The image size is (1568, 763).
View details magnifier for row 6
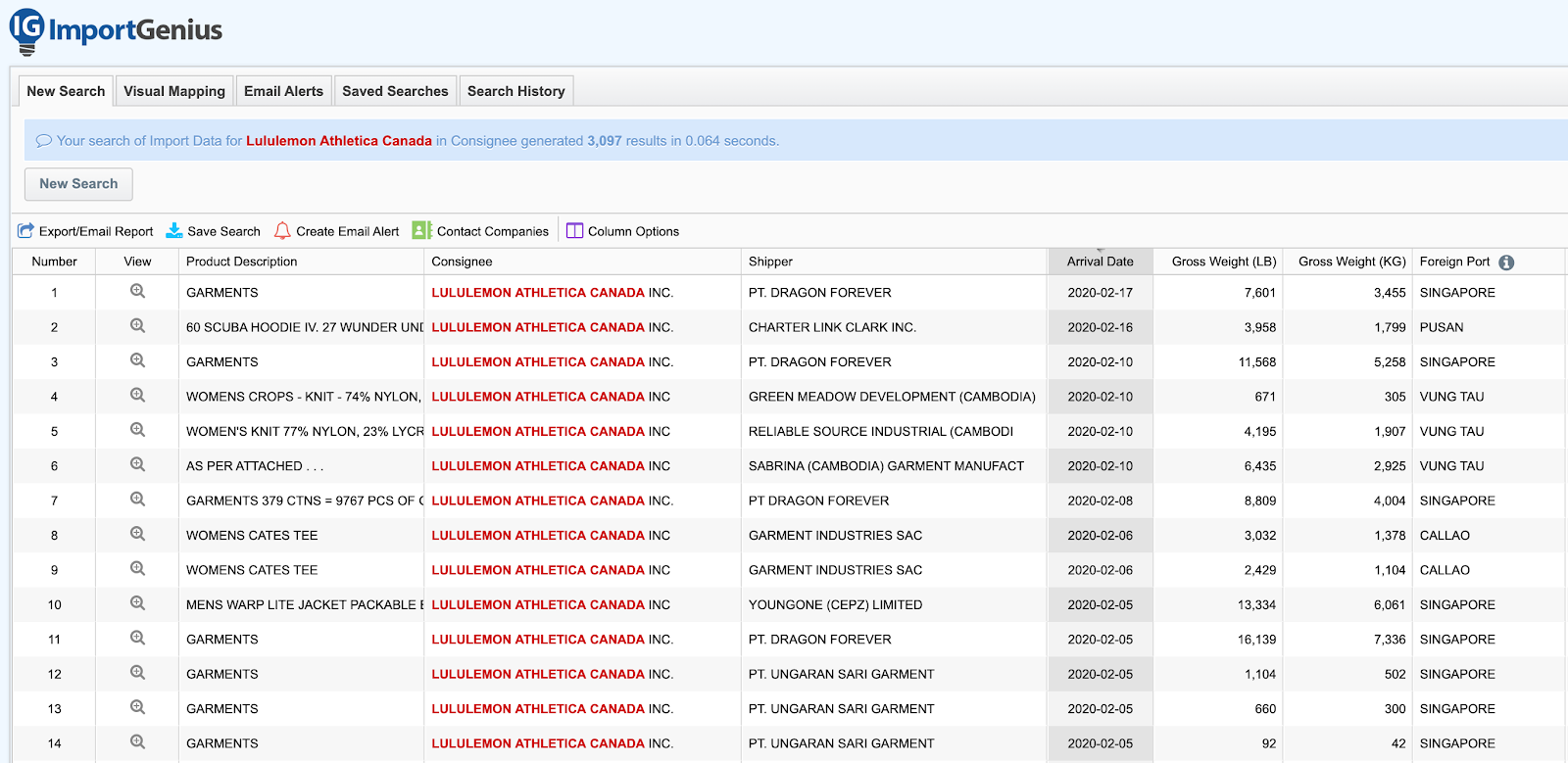pyautogui.click(x=138, y=465)
